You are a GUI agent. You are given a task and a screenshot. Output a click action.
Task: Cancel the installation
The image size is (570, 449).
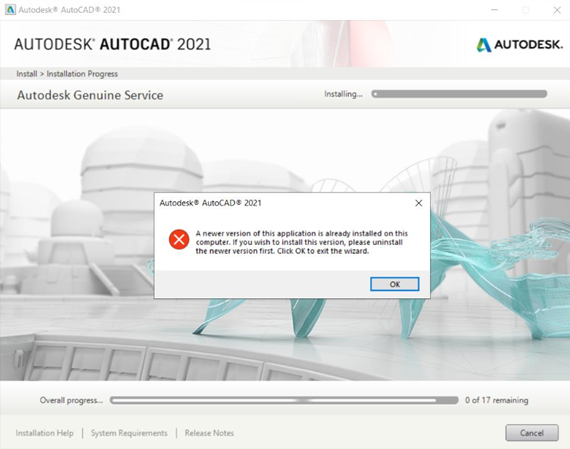(532, 433)
